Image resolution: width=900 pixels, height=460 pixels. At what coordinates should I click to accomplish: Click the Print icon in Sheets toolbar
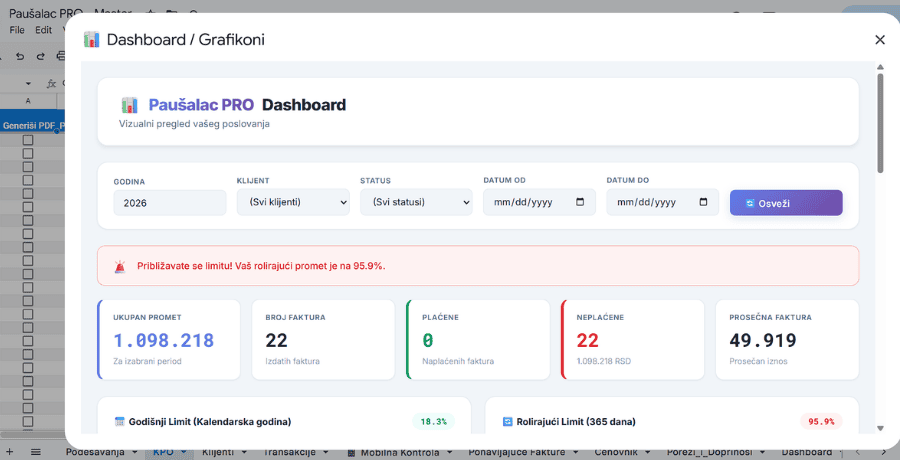pyautogui.click(x=61, y=56)
